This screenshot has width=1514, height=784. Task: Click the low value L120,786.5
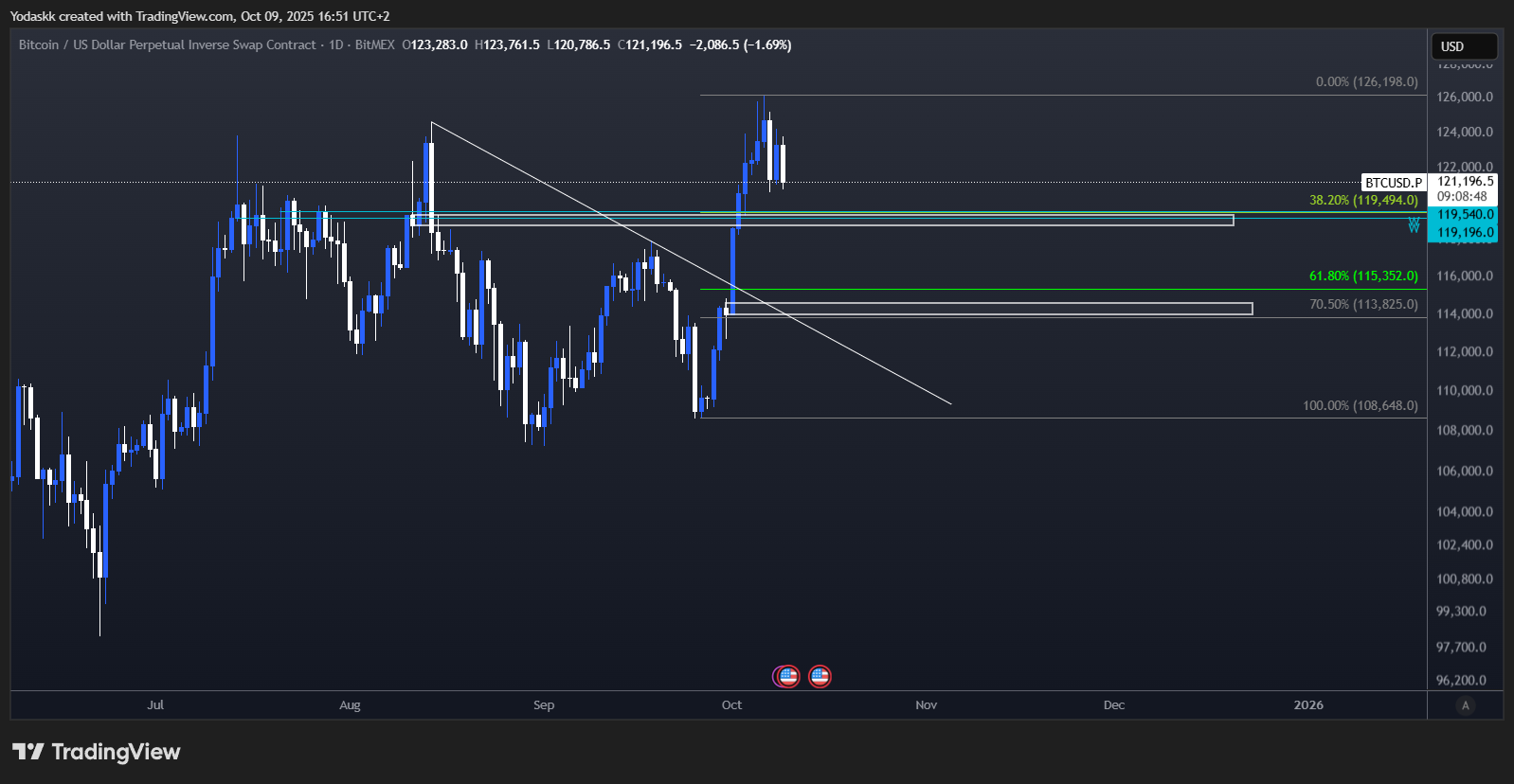(x=578, y=45)
